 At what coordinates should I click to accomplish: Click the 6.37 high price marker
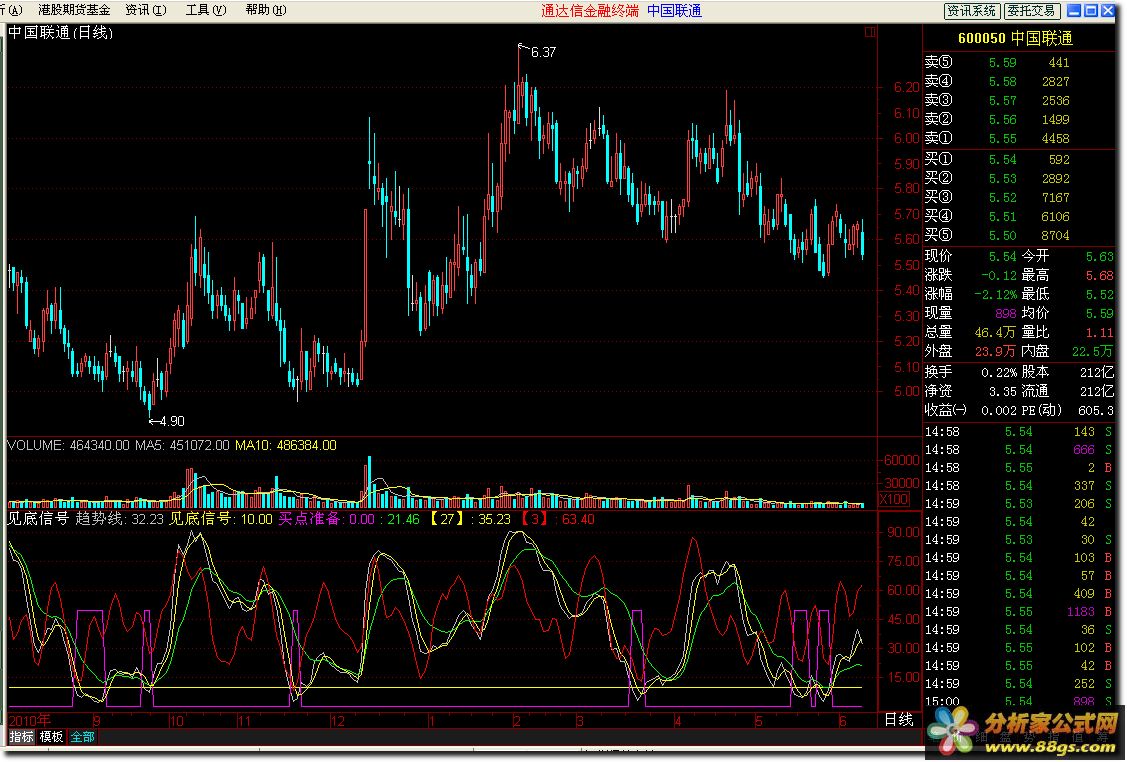pyautogui.click(x=543, y=52)
